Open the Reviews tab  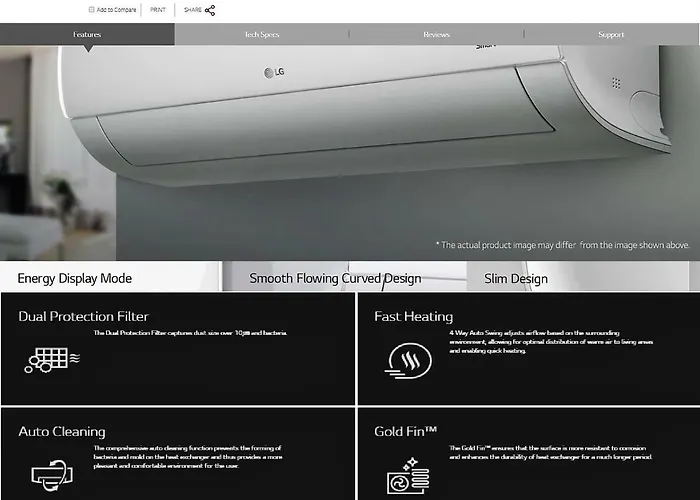(x=436, y=35)
